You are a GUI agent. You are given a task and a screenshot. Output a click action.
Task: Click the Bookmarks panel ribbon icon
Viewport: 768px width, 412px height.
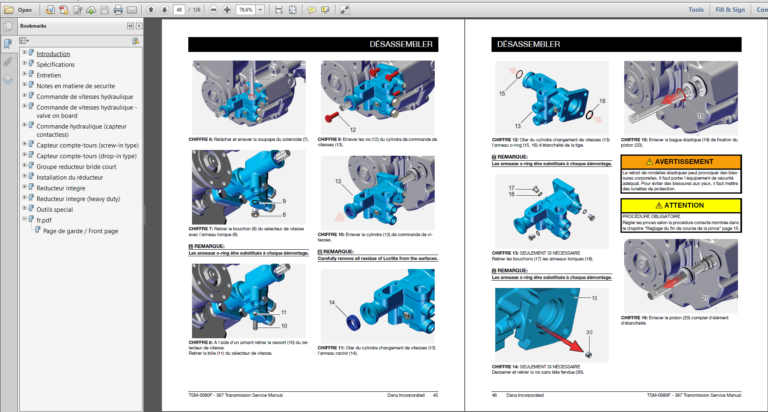(8, 44)
